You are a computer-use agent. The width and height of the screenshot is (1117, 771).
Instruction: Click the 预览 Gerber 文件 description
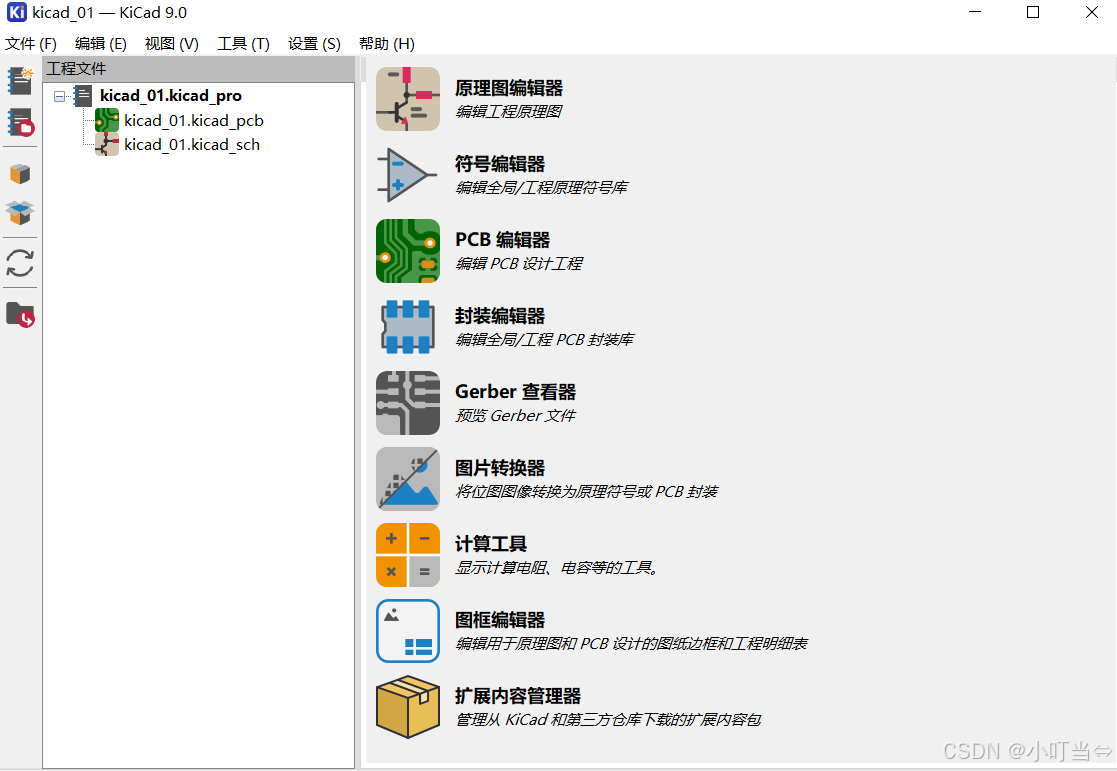click(515, 415)
